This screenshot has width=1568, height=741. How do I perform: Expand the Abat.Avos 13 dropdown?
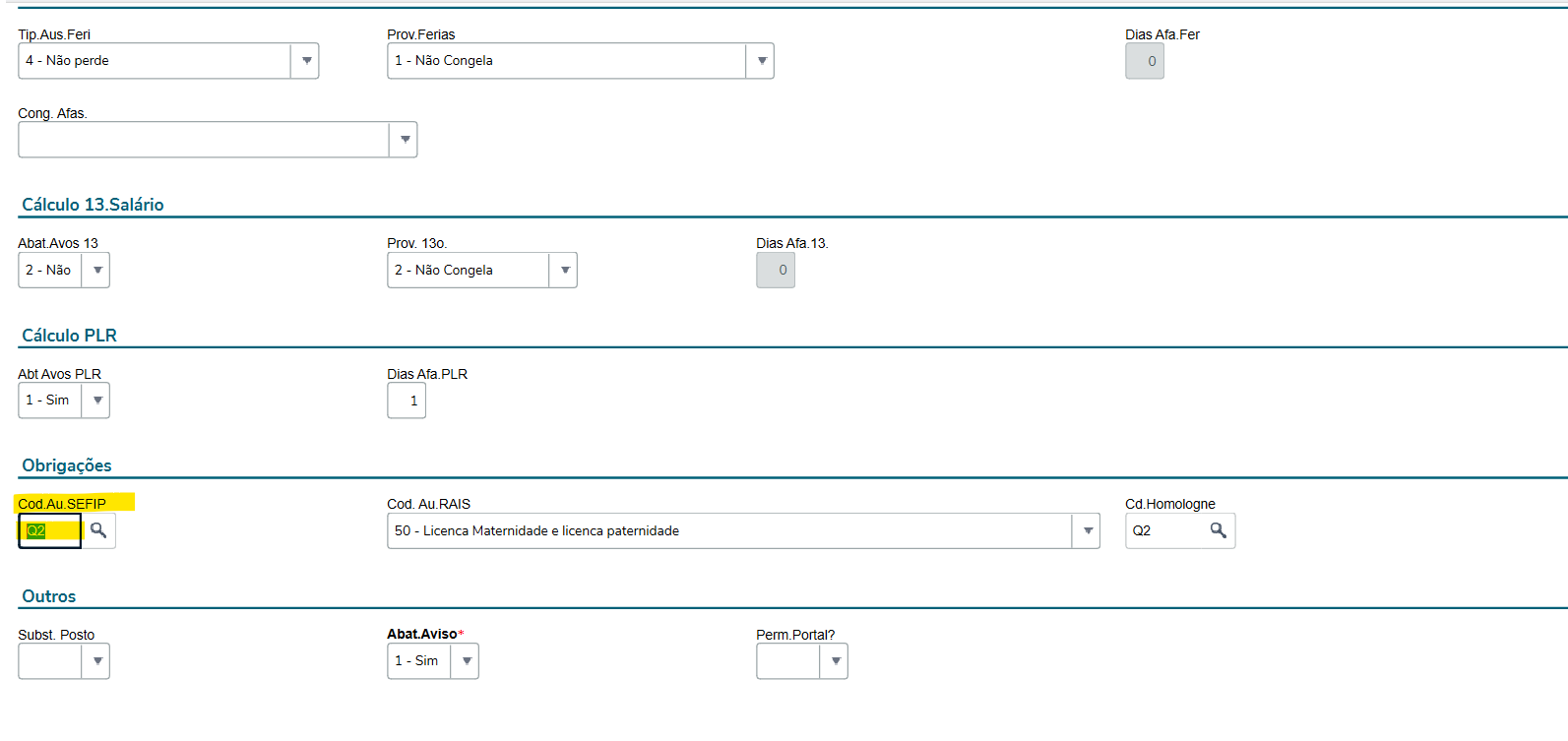pyautogui.click(x=96, y=270)
